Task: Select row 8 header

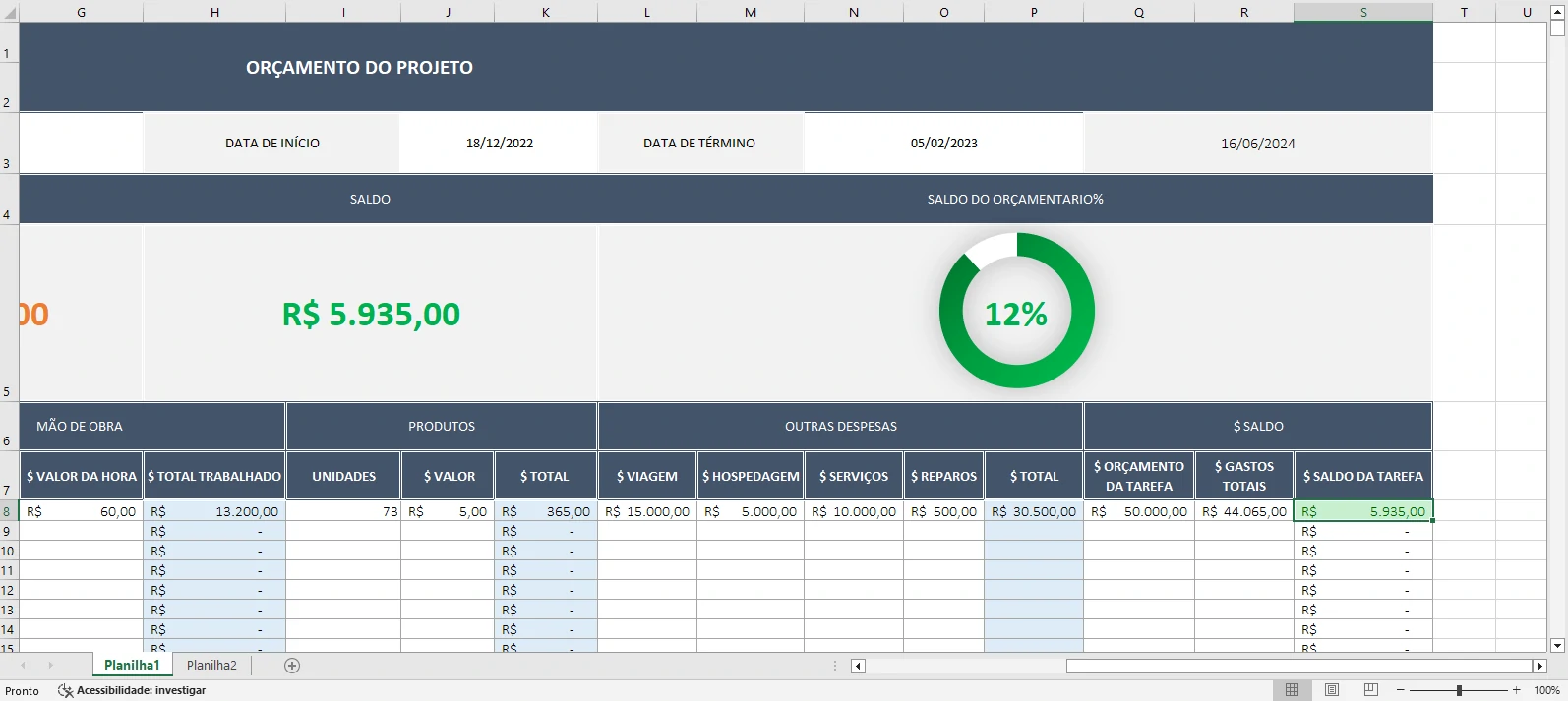Action: (x=8, y=511)
